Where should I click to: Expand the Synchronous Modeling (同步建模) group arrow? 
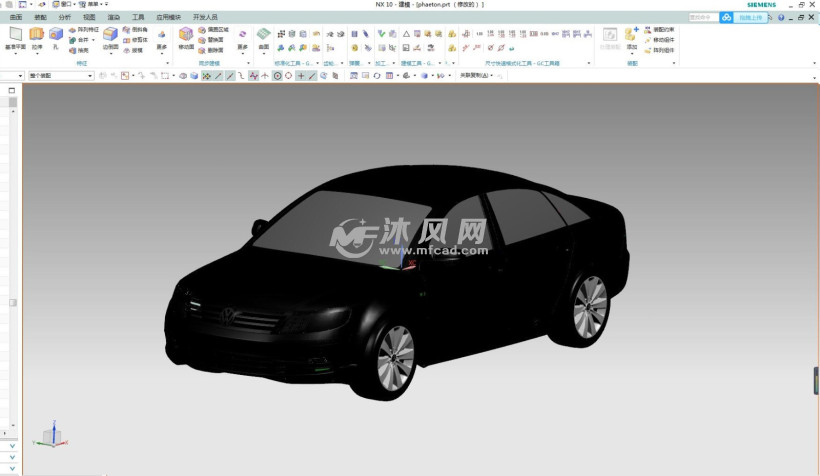tap(248, 63)
